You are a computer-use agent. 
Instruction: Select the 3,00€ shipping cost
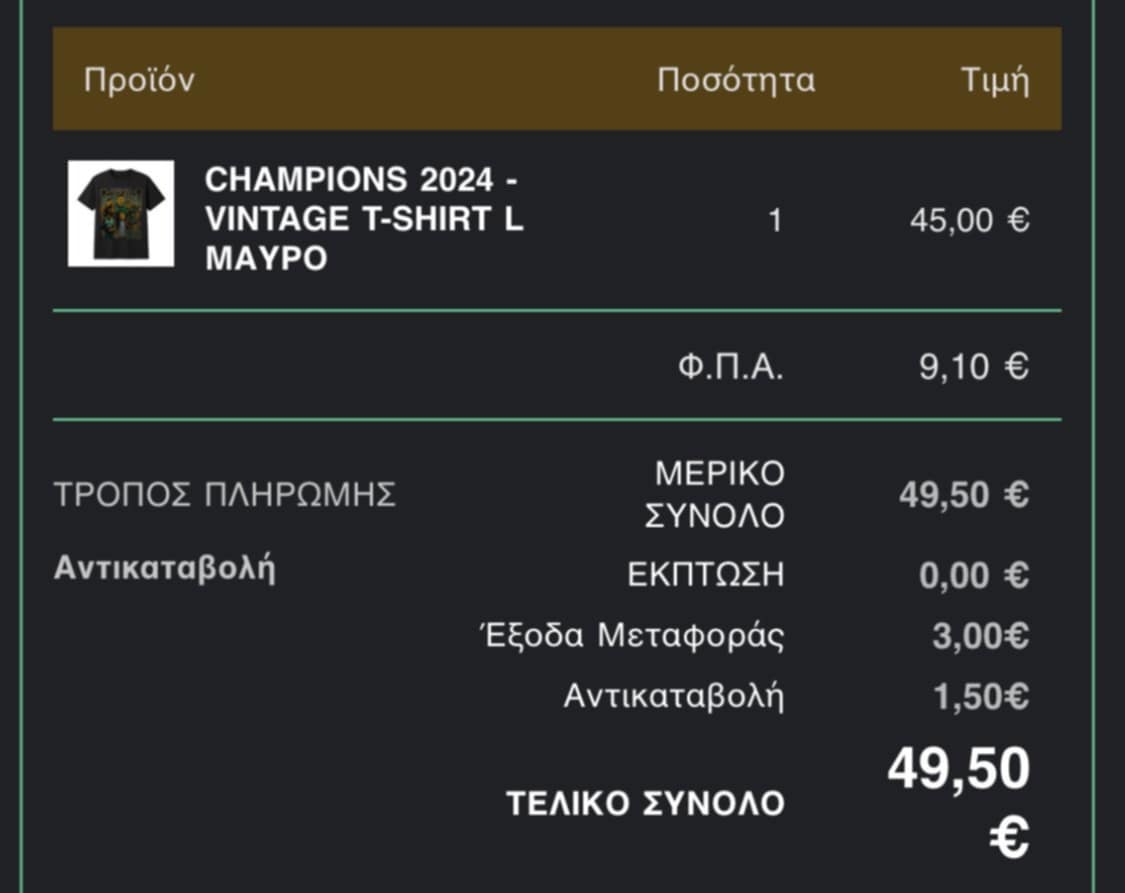[981, 637]
